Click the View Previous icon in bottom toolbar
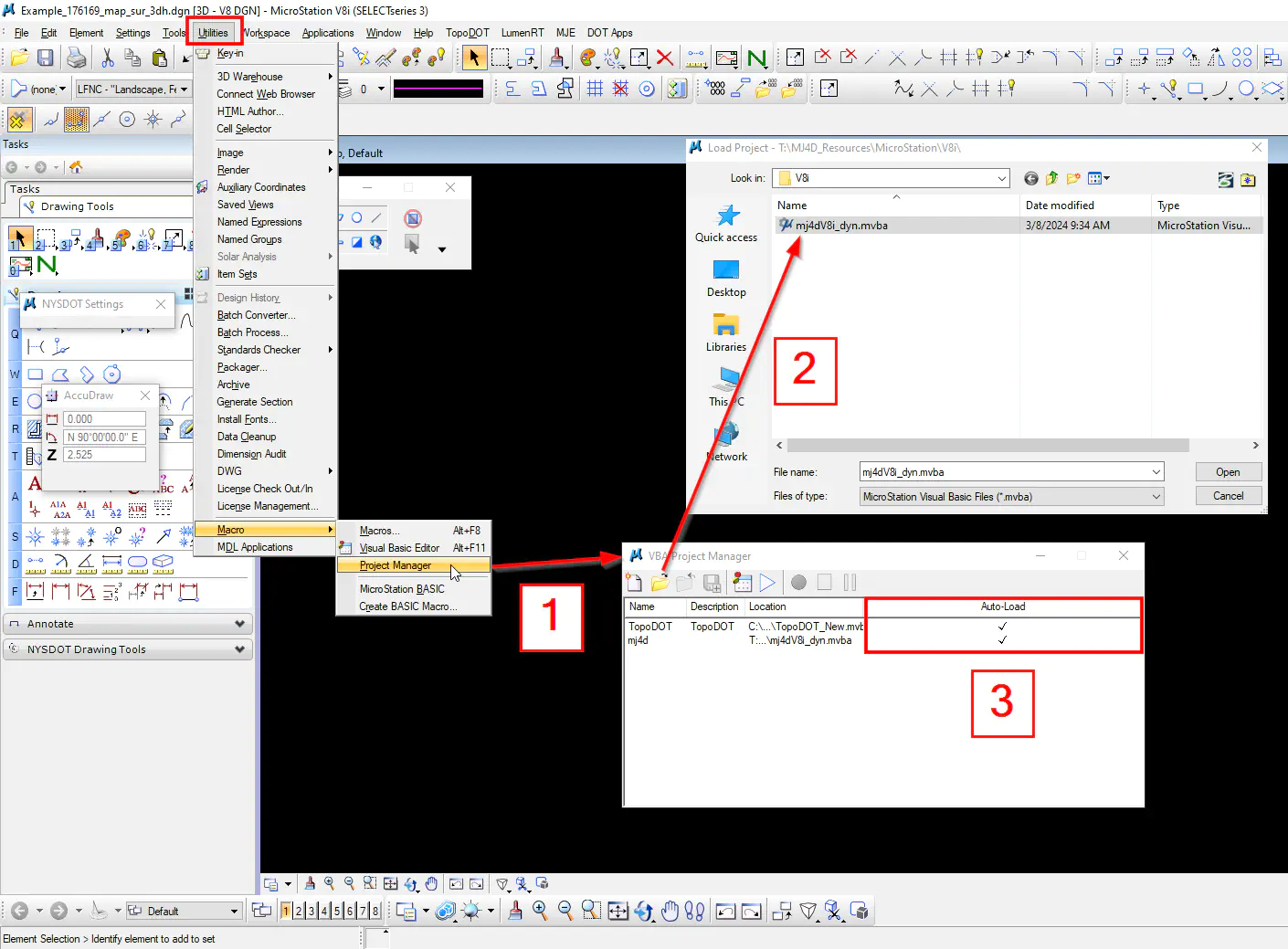Screen dimensions: 1288x949 point(725,911)
